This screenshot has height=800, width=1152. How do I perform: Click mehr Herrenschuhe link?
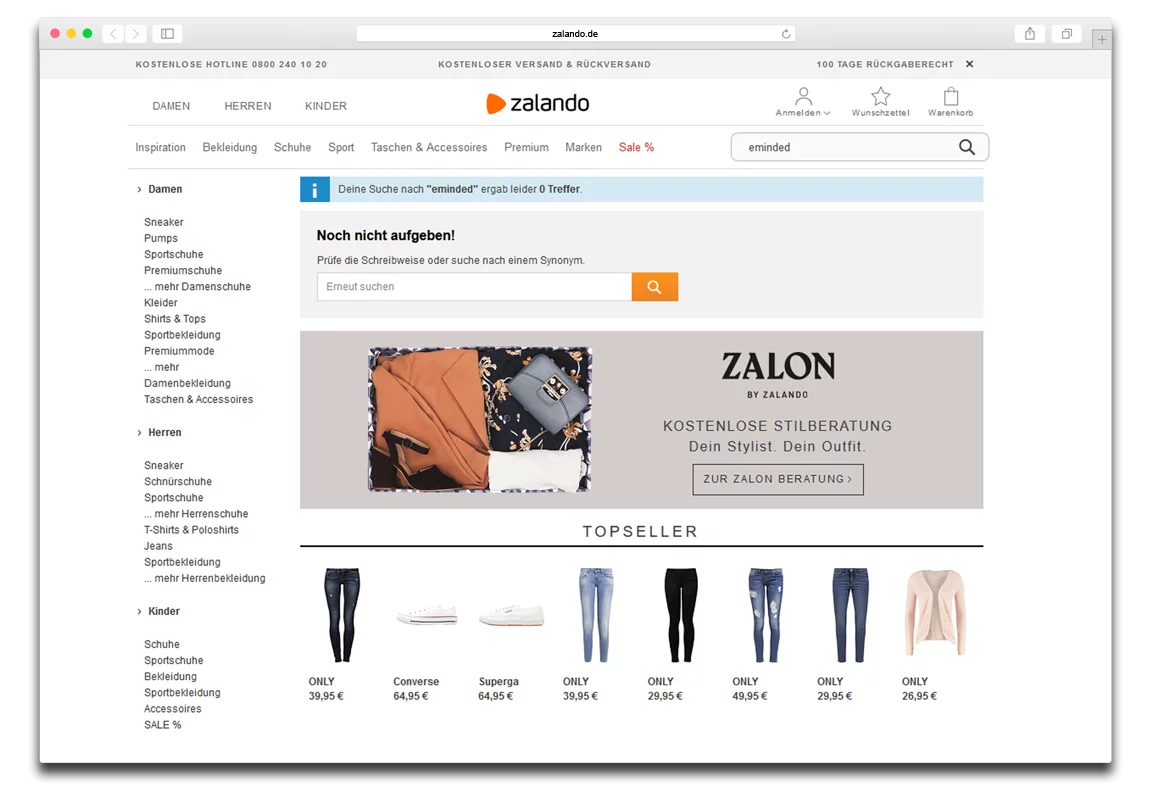click(196, 514)
